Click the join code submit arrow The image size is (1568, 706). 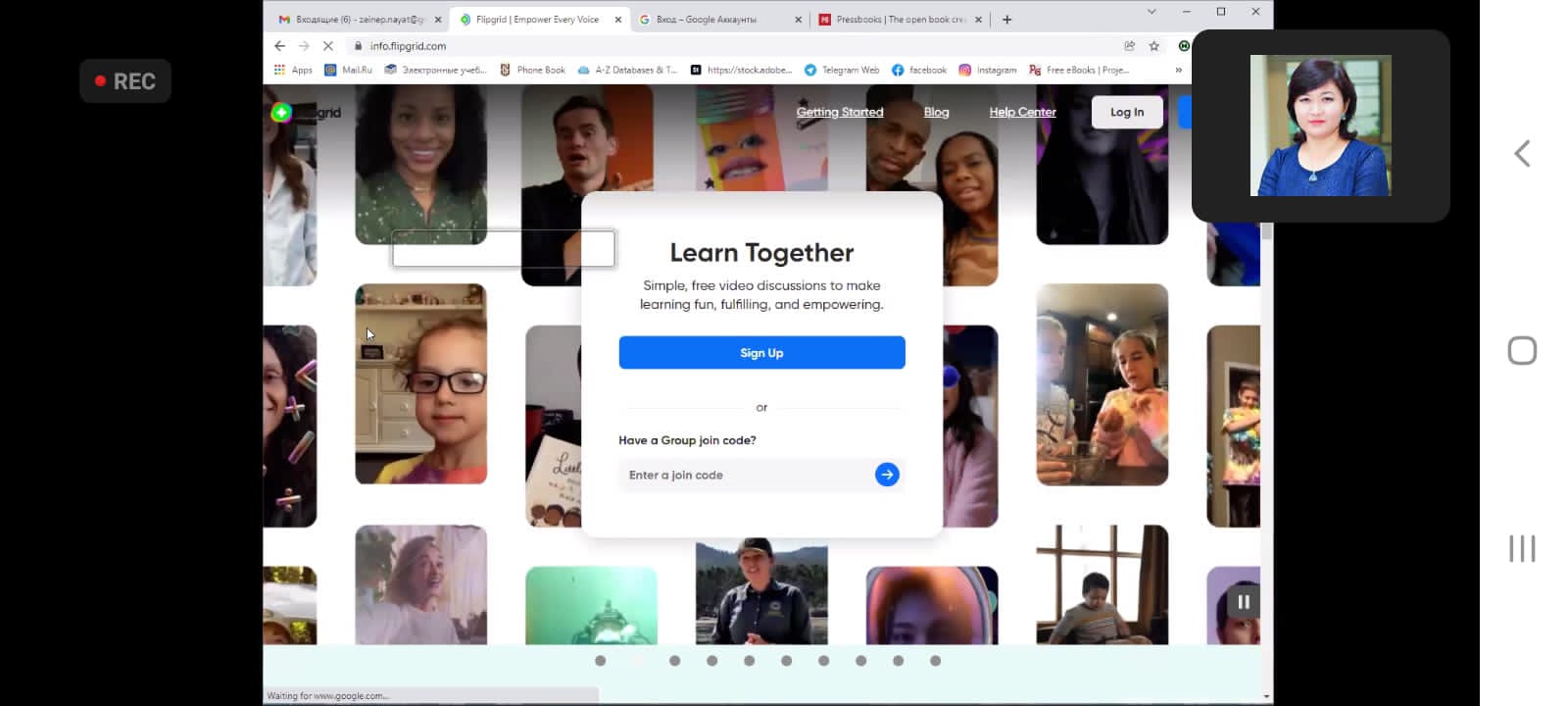coord(886,475)
